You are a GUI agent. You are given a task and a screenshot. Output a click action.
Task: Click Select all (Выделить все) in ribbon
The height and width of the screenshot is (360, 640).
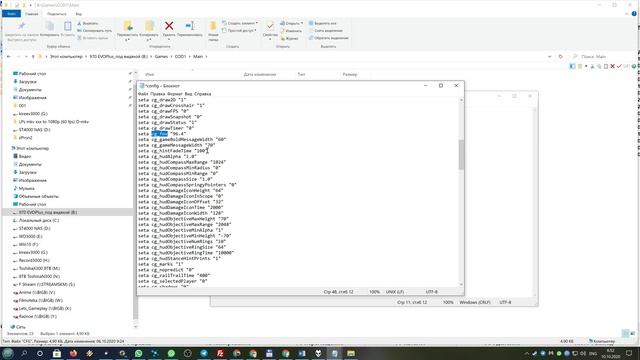click(x=322, y=23)
